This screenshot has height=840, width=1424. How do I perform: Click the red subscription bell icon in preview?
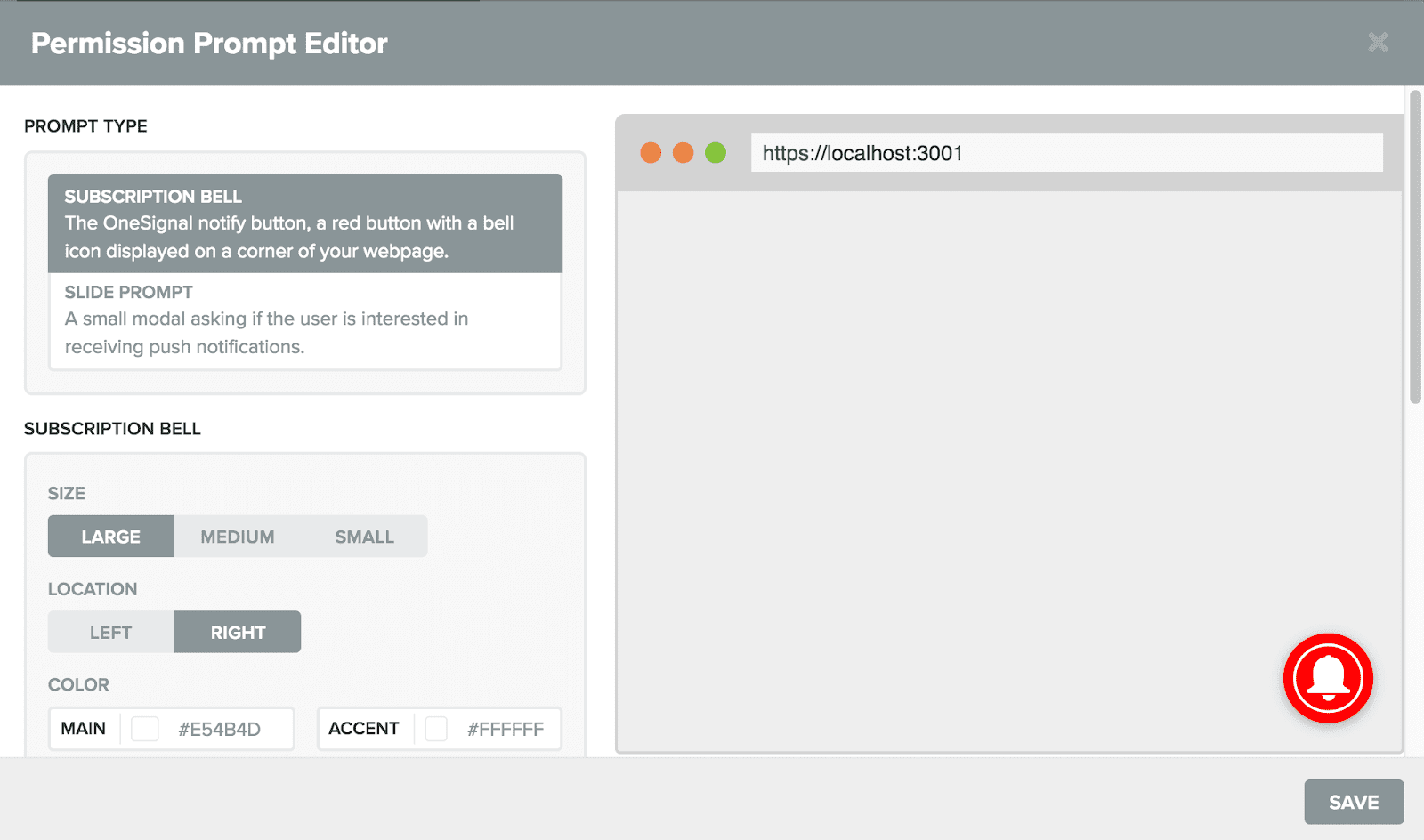(x=1328, y=678)
